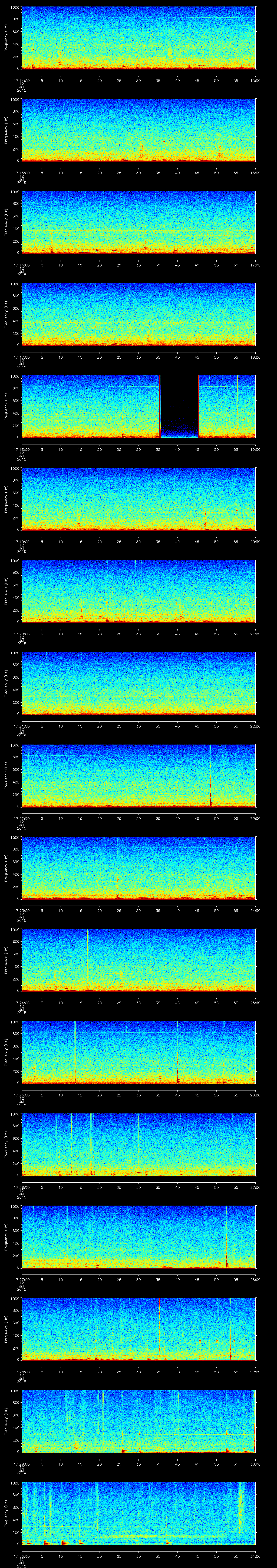Click the 17:19:00 start time label
The height and width of the screenshot is (1568, 277).
point(22,542)
